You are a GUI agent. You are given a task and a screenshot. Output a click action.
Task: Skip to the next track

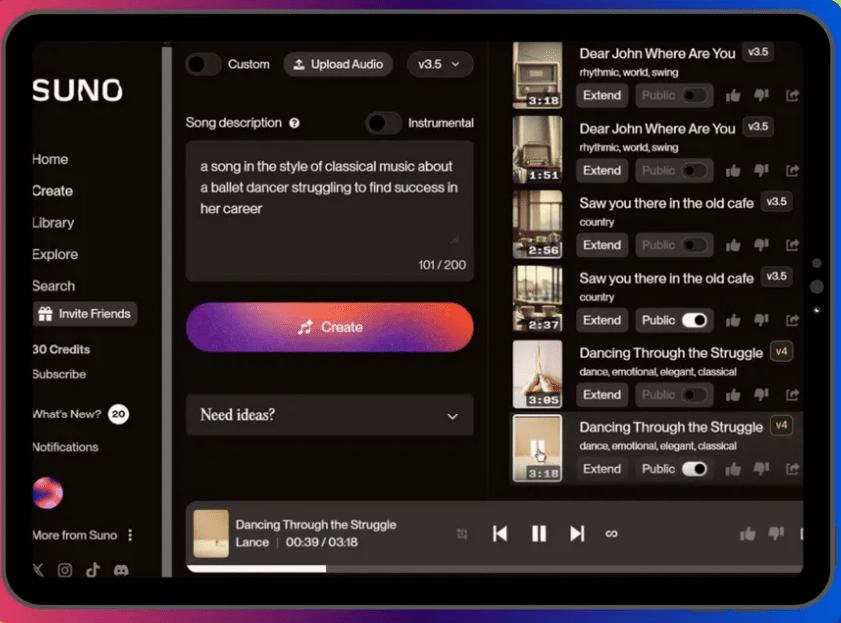[x=577, y=534]
